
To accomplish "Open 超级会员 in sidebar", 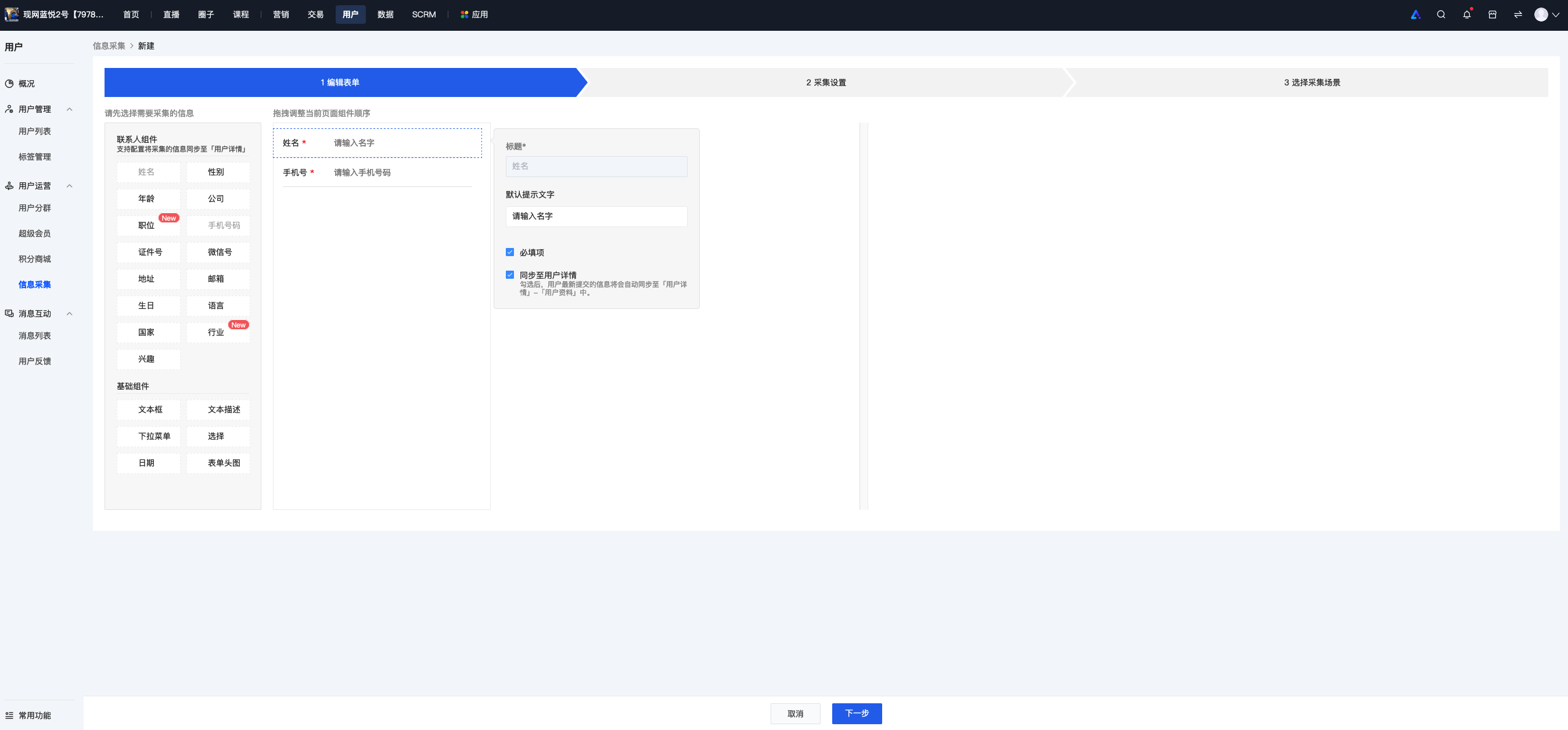I will coord(35,233).
